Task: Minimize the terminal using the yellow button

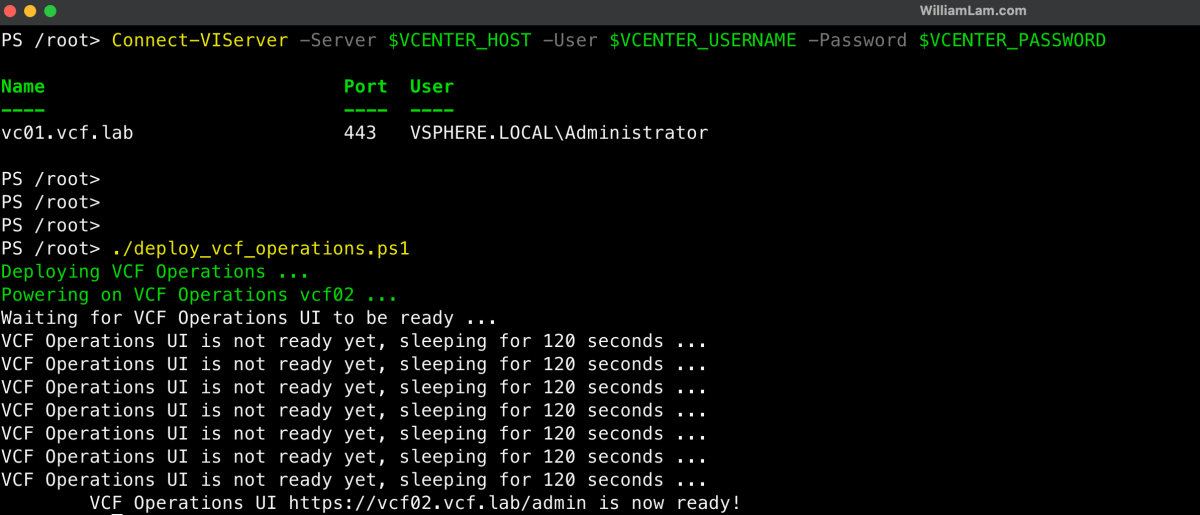Action: tap(29, 10)
